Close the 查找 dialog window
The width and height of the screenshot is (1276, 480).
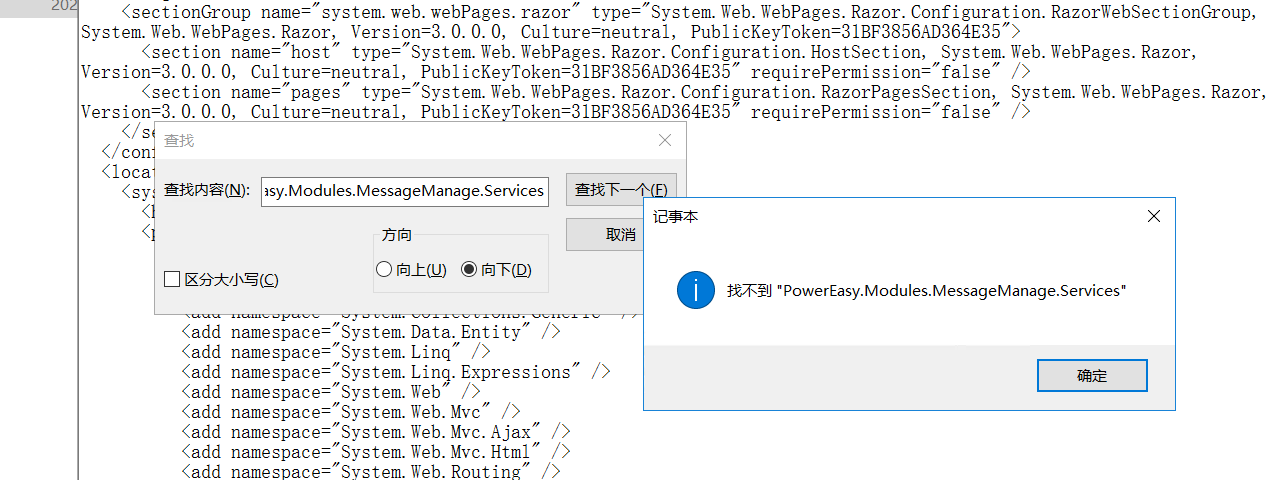click(x=665, y=141)
